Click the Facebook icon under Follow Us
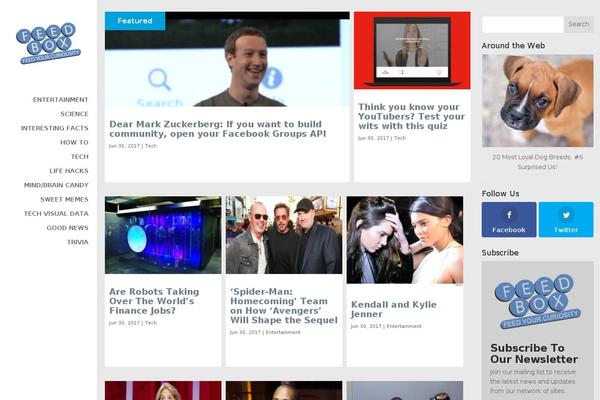The image size is (600, 400). [x=509, y=215]
